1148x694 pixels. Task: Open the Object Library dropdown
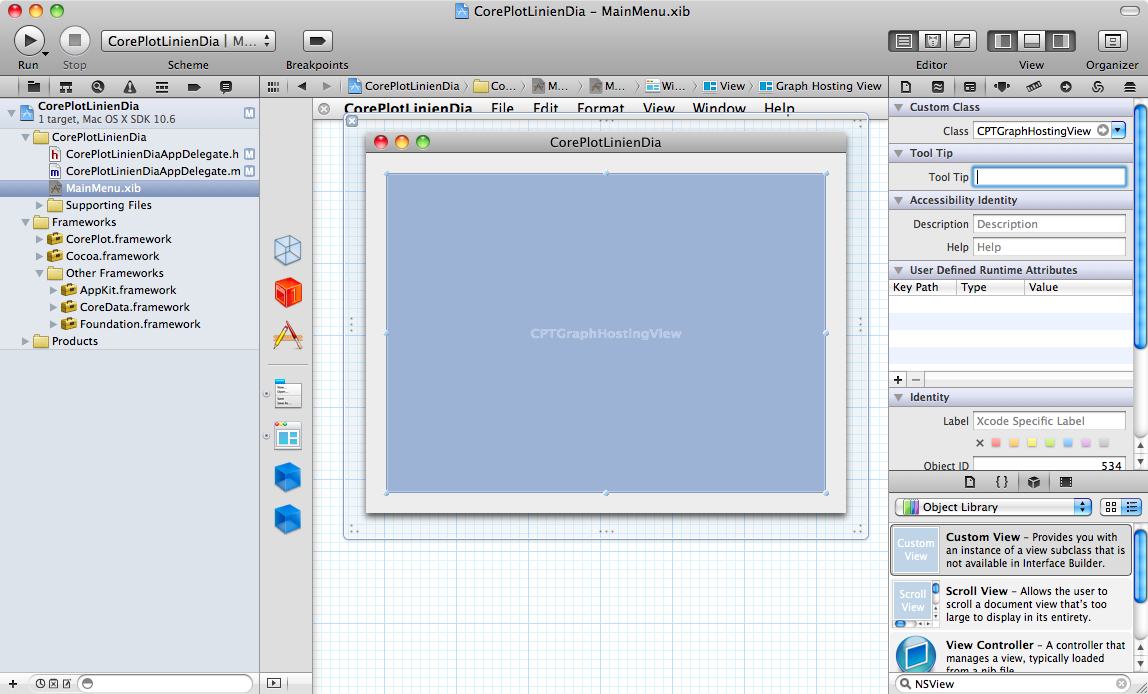993,507
